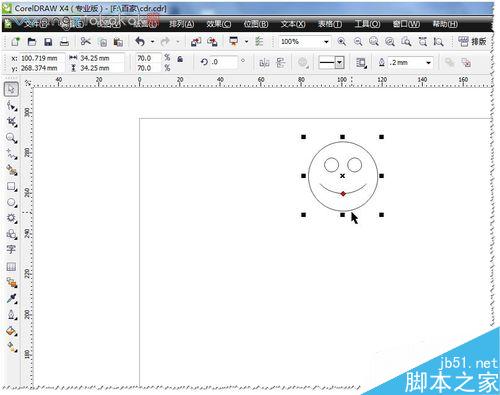Image resolution: width=500 pixels, height=395 pixels.
Task: Select the Shape tool
Action: click(12, 106)
